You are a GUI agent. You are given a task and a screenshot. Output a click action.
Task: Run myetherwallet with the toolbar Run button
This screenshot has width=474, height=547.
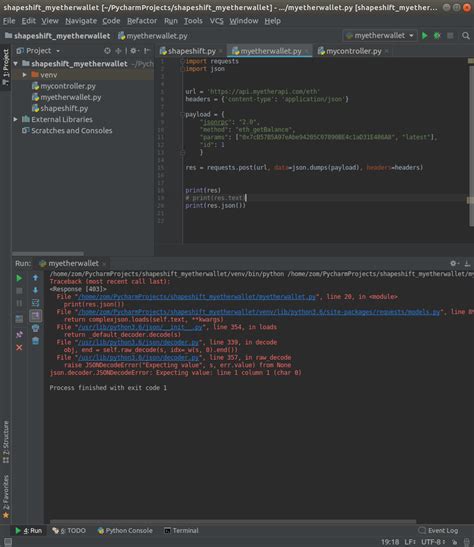[x=424, y=36]
